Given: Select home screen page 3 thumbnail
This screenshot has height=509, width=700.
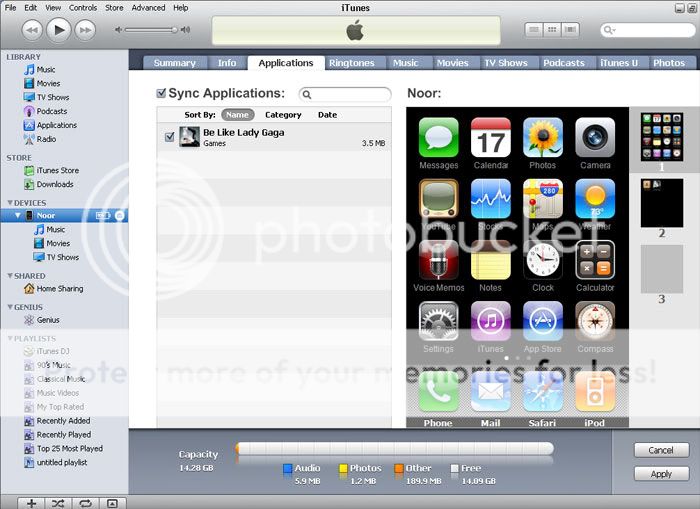Looking at the screenshot, I should coord(662,269).
